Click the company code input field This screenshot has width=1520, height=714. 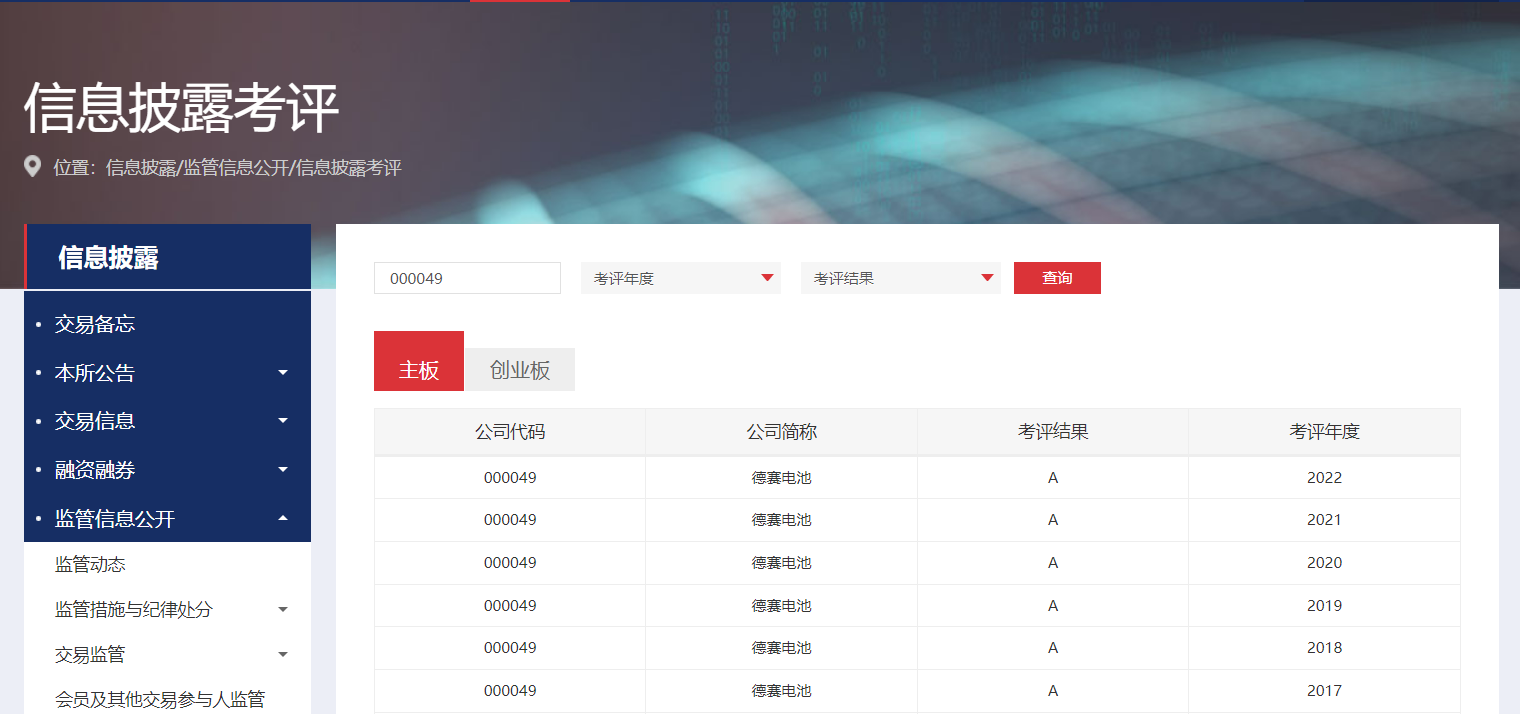point(467,278)
